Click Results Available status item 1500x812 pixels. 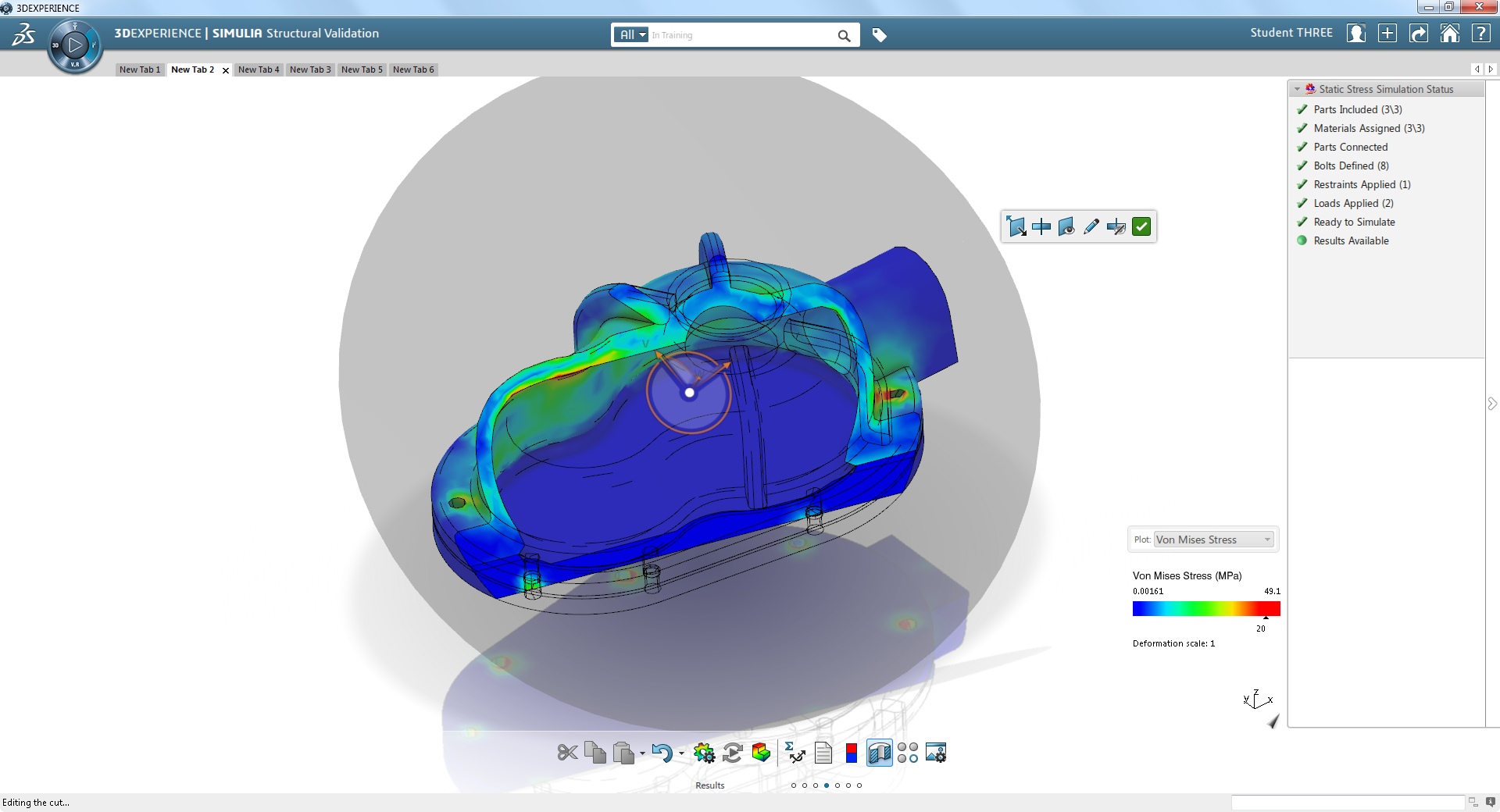(x=1351, y=240)
